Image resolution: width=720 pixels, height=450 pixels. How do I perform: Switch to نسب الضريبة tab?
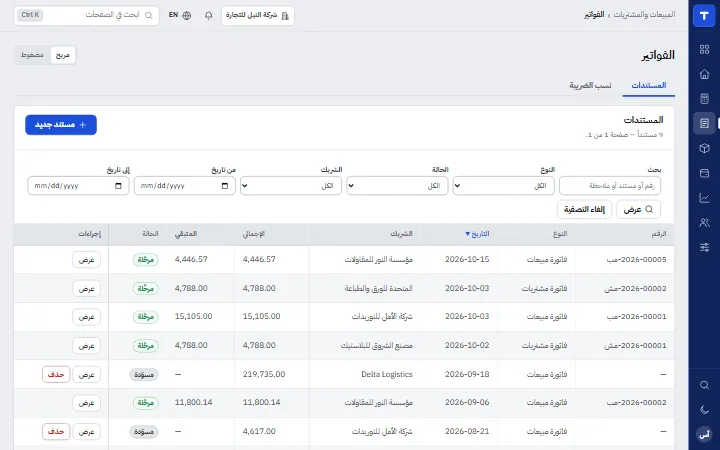click(590, 85)
